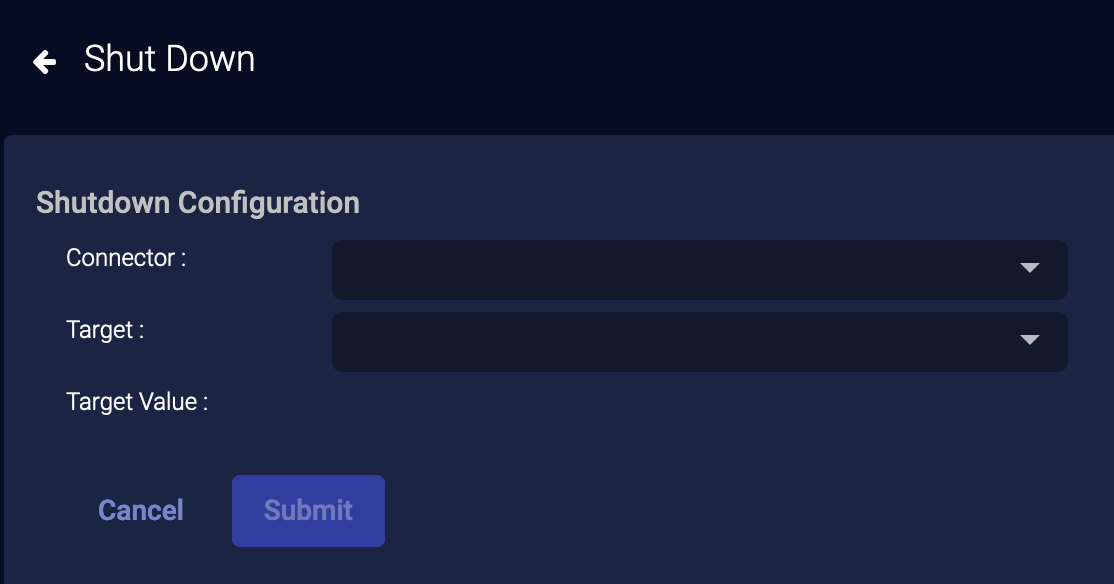Click the "Target :" field label

click(x=105, y=330)
